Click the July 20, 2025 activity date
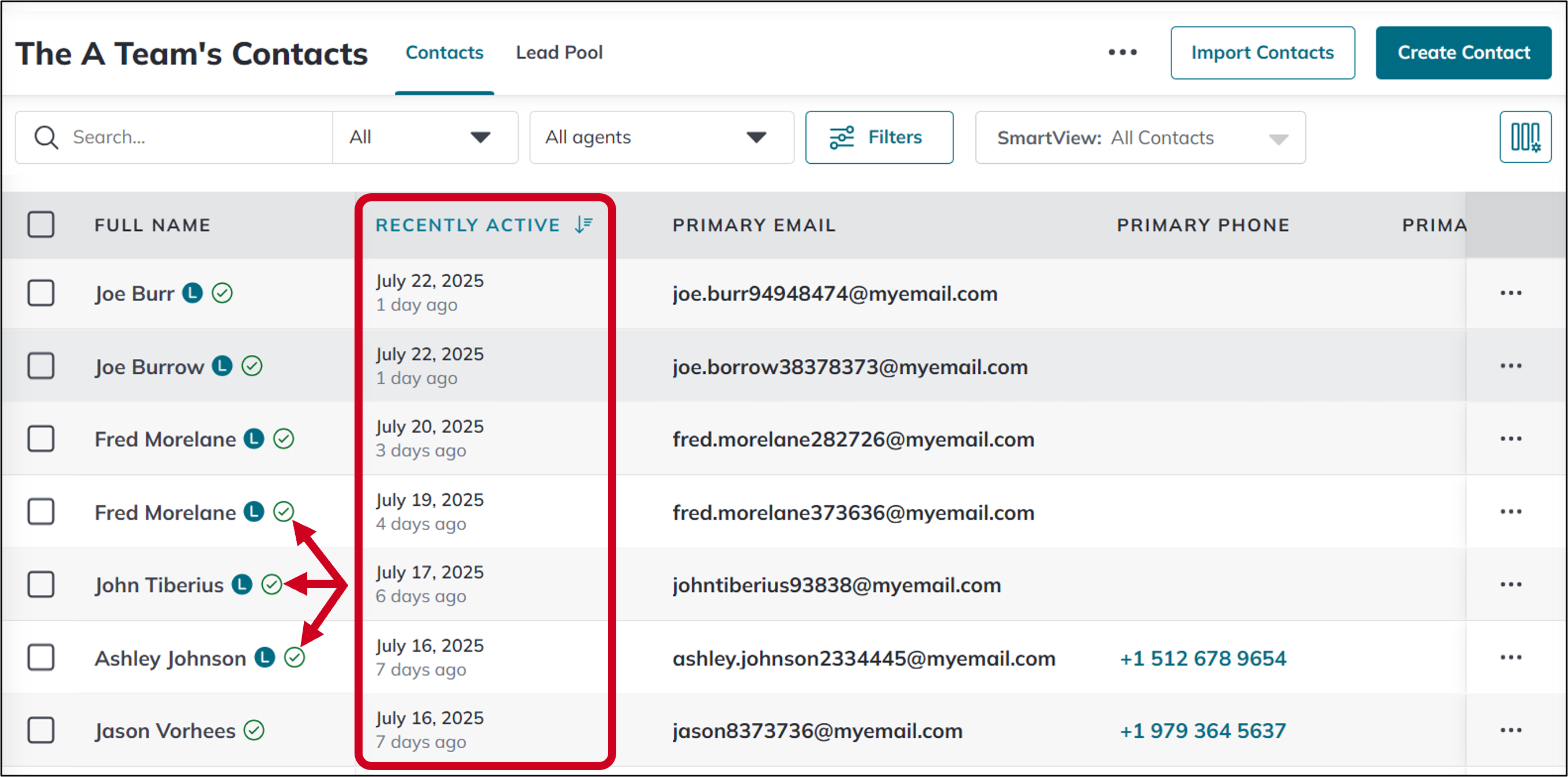Screen dimensions: 1568x777 [429, 427]
